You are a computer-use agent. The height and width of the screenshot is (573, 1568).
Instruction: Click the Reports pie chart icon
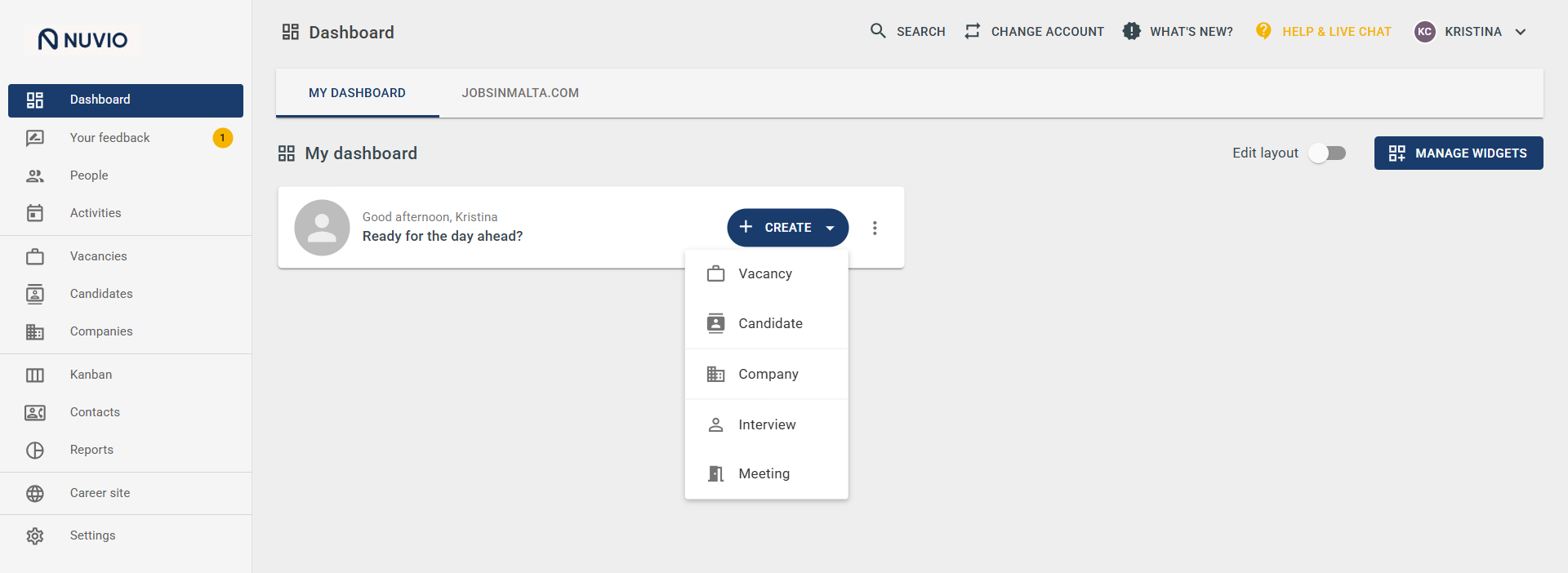(35, 450)
